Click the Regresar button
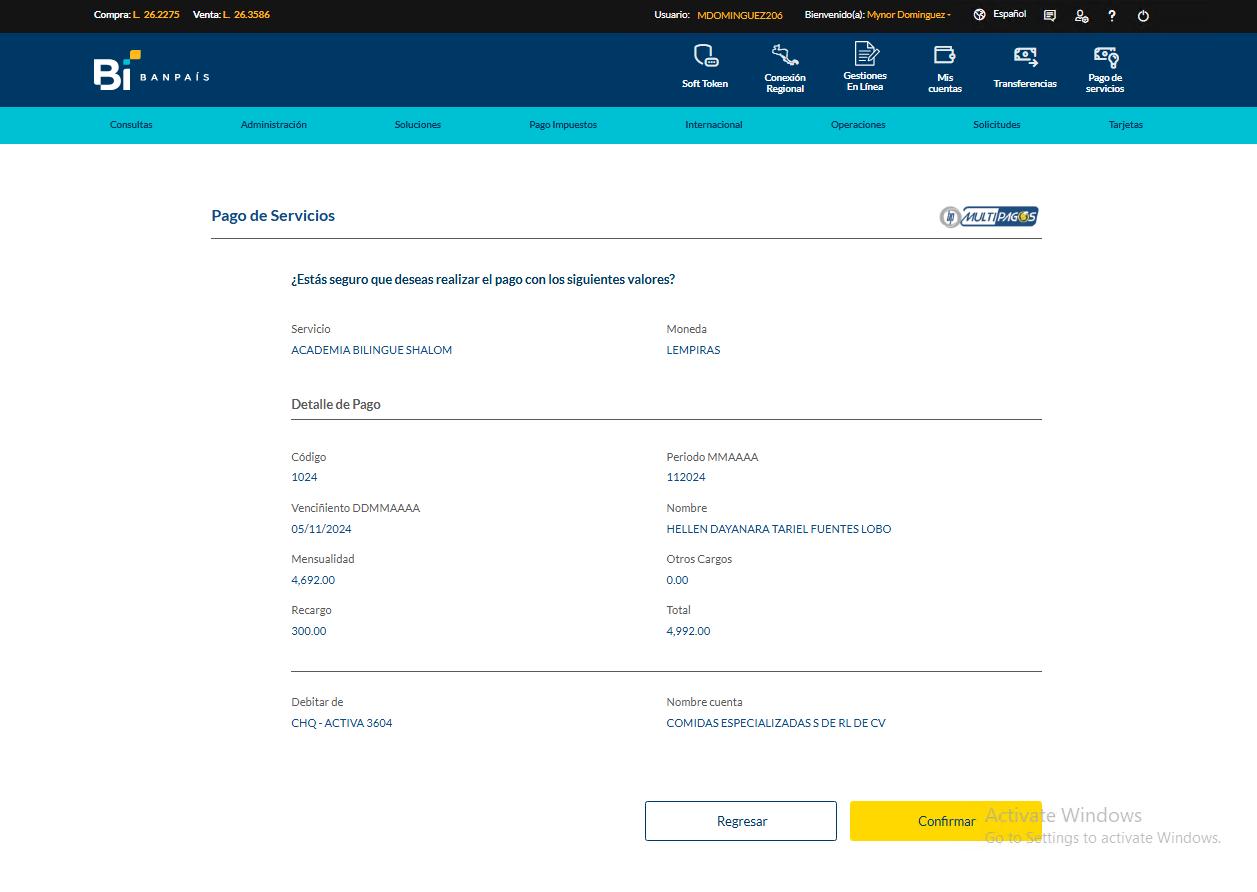The image size is (1257, 892). point(741,821)
